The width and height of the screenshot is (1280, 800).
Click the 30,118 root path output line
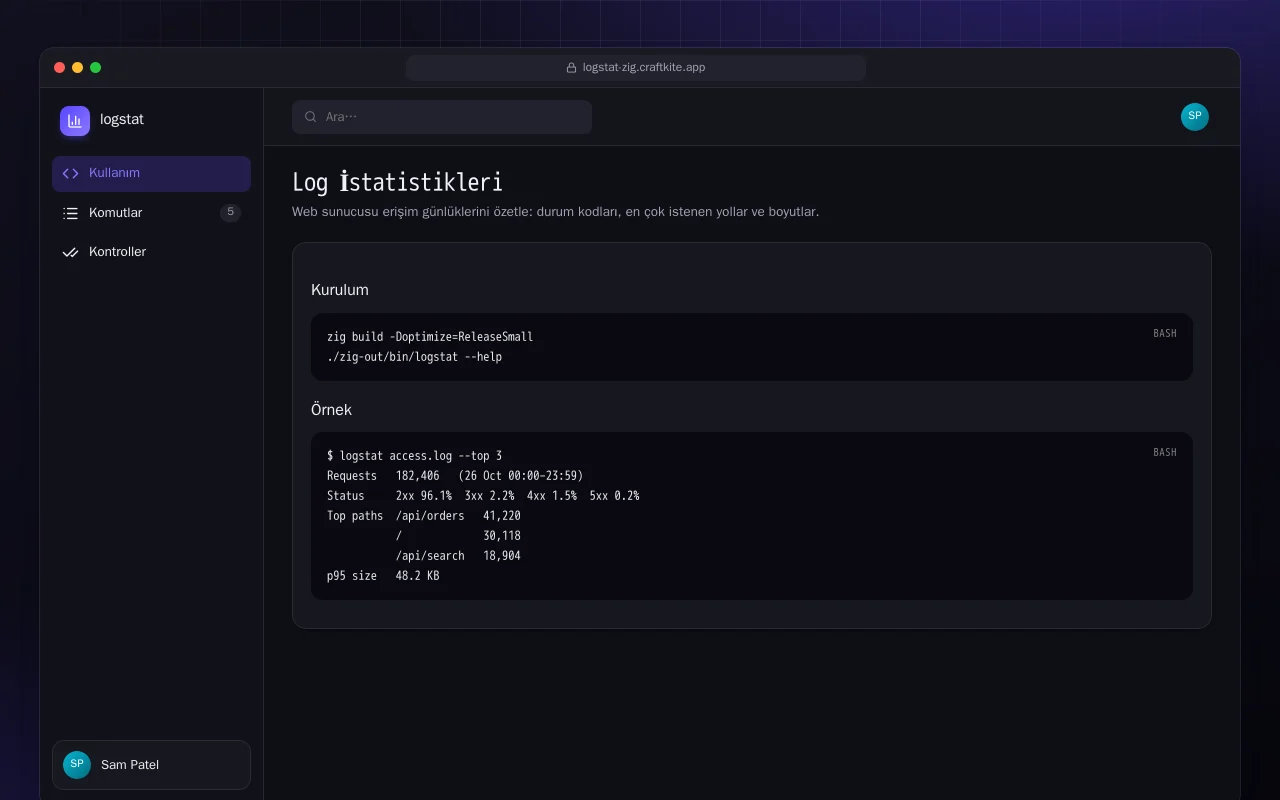(458, 536)
